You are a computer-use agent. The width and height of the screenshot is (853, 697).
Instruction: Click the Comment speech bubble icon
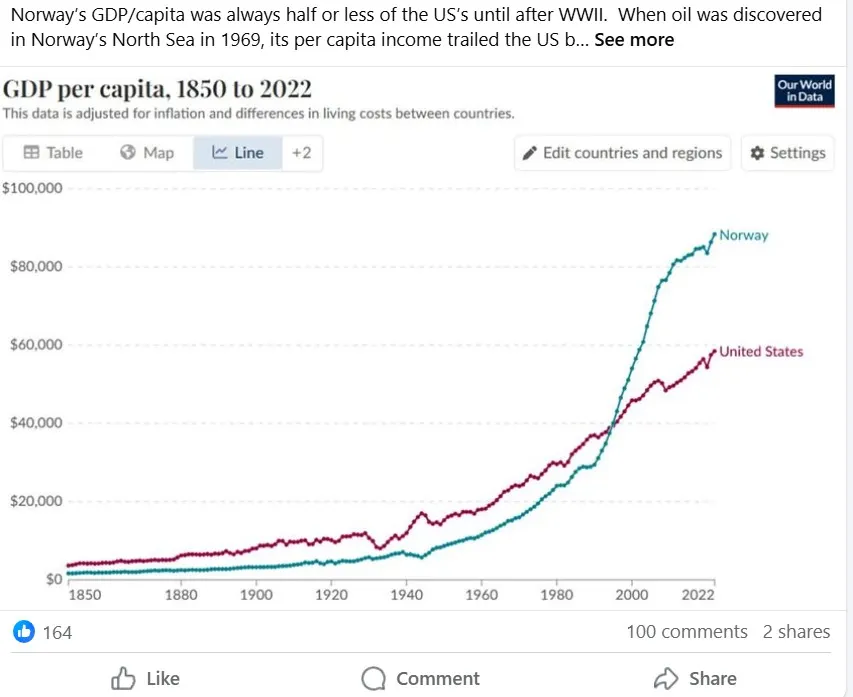(x=373, y=679)
